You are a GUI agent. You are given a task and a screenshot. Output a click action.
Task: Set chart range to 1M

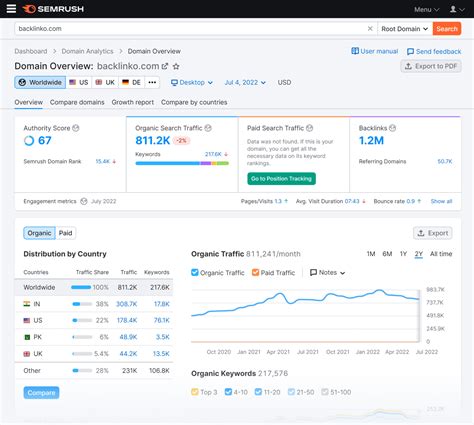(371, 254)
